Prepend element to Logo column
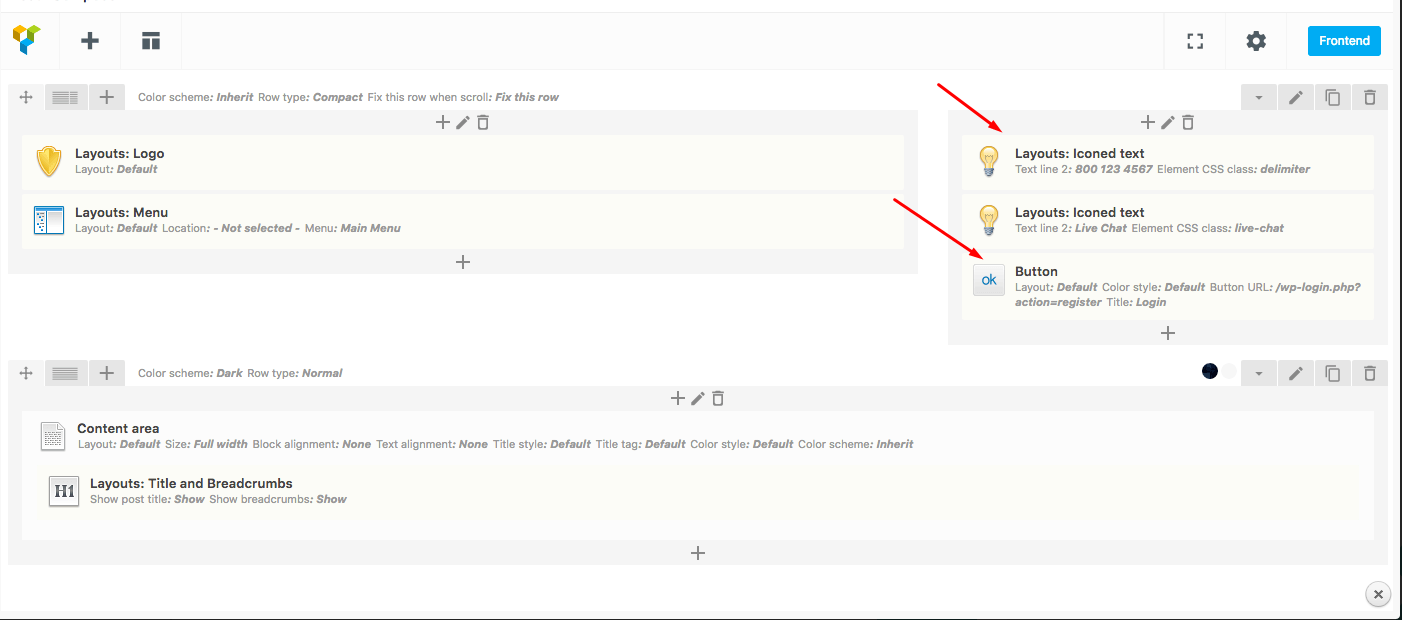Viewport: 1402px width, 620px height. tap(443, 122)
